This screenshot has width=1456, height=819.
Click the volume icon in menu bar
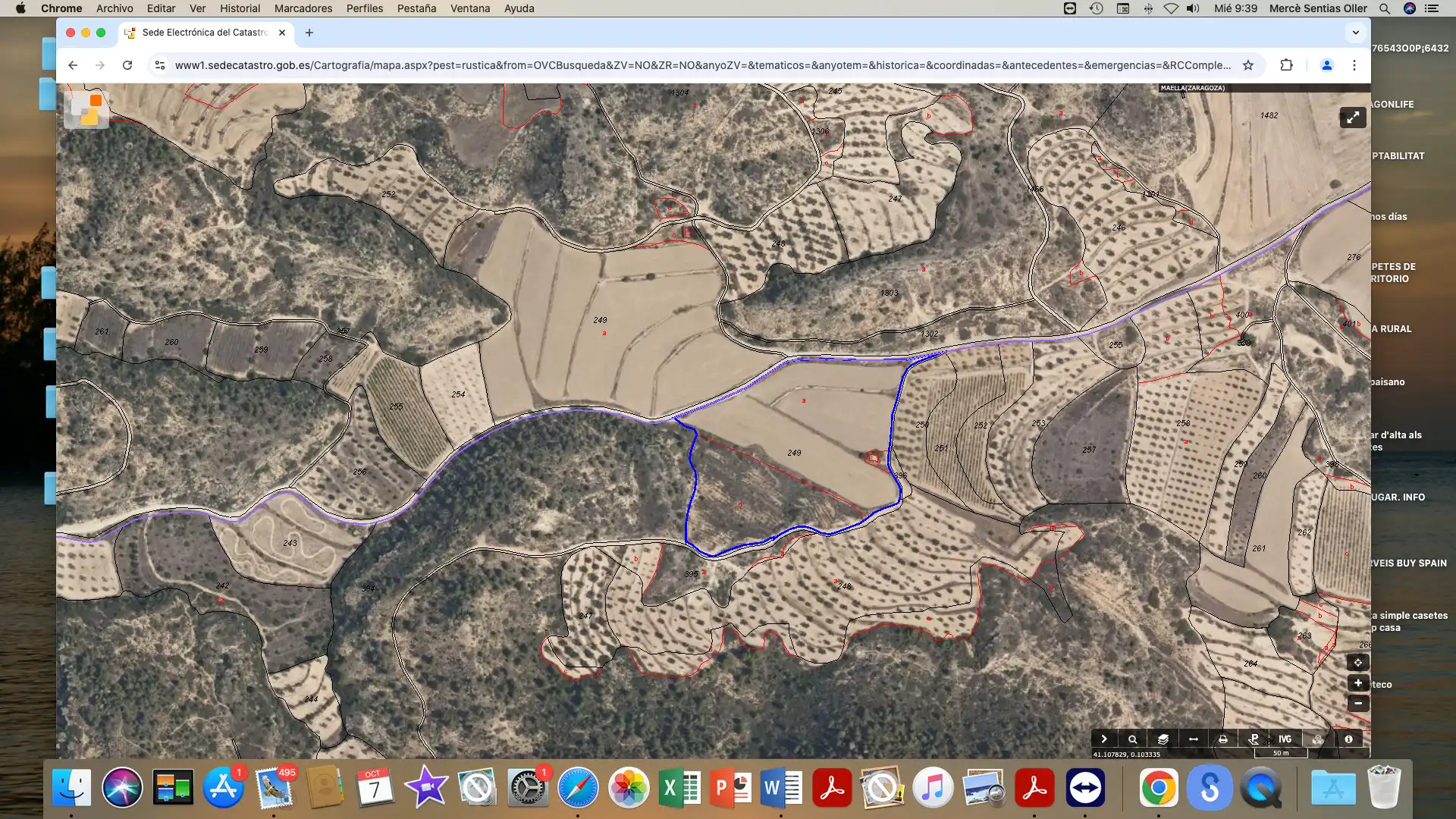[x=1193, y=8]
